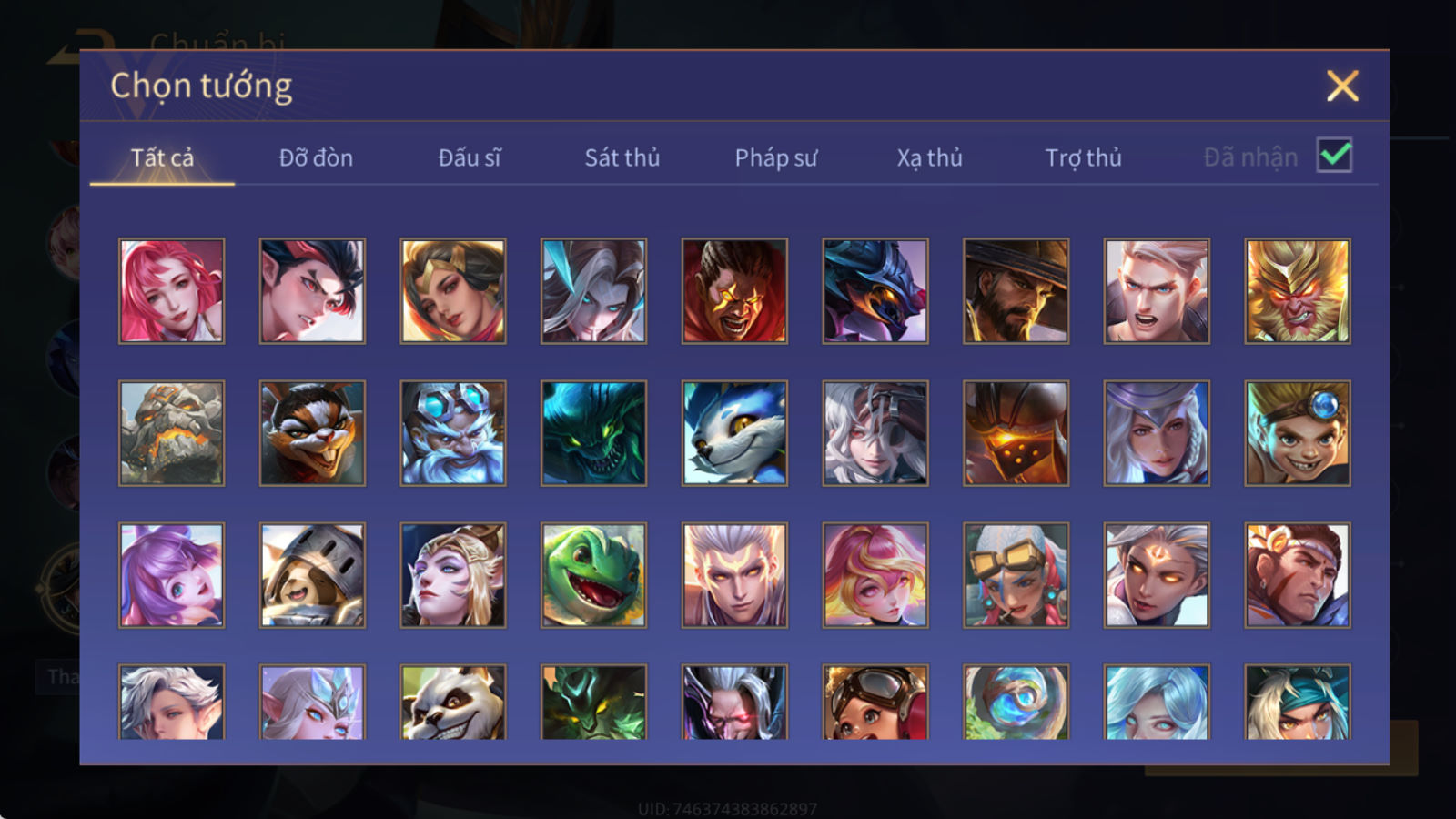Filter by Pháp sư tab

(776, 157)
